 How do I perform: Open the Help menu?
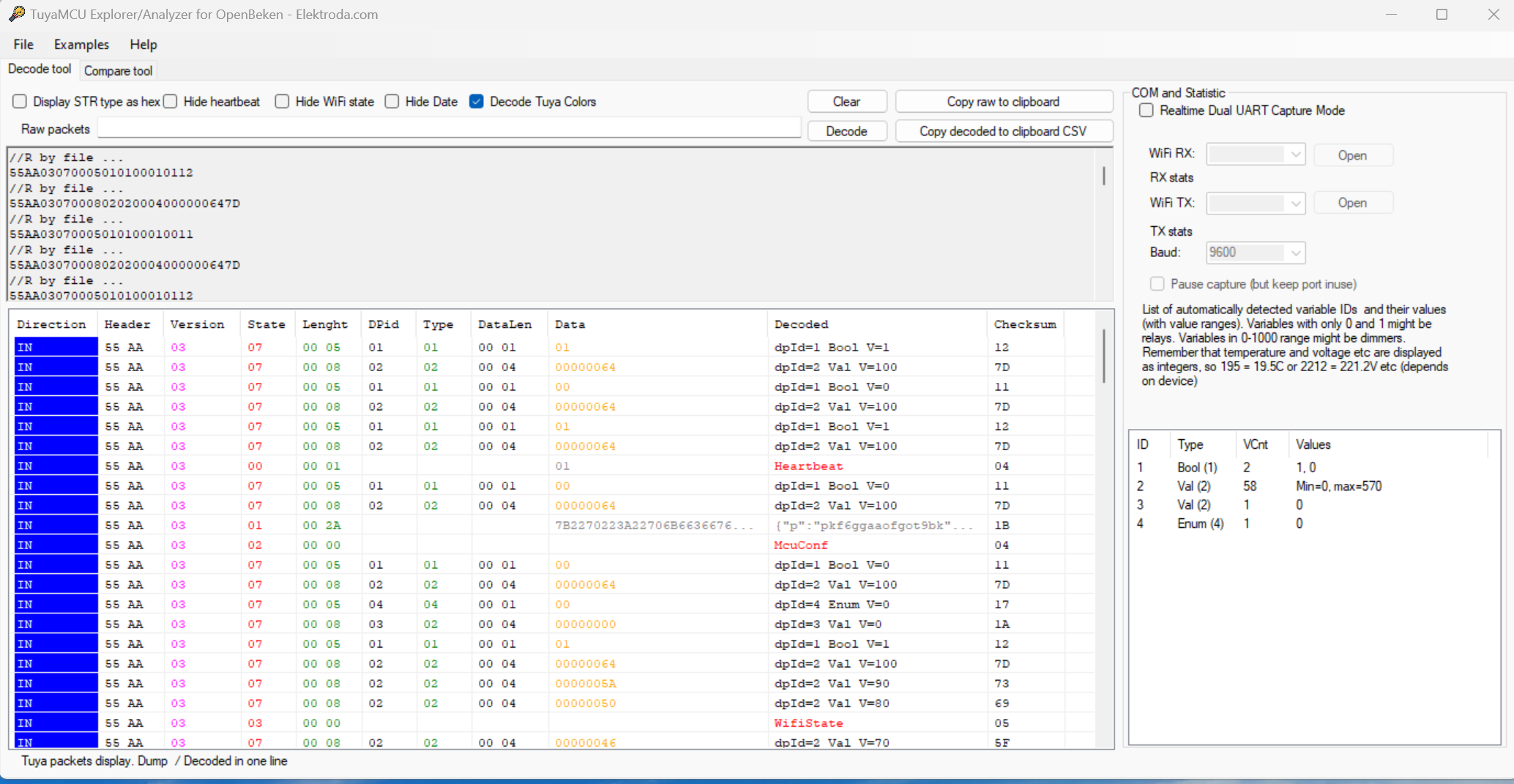143,45
